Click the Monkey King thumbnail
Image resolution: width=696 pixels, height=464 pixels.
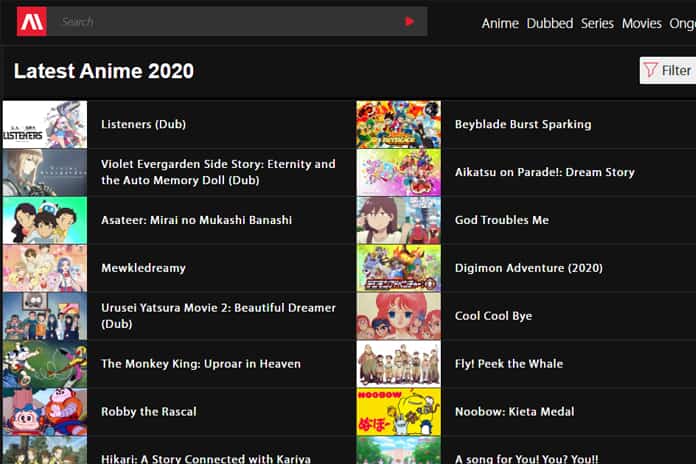click(x=45, y=364)
